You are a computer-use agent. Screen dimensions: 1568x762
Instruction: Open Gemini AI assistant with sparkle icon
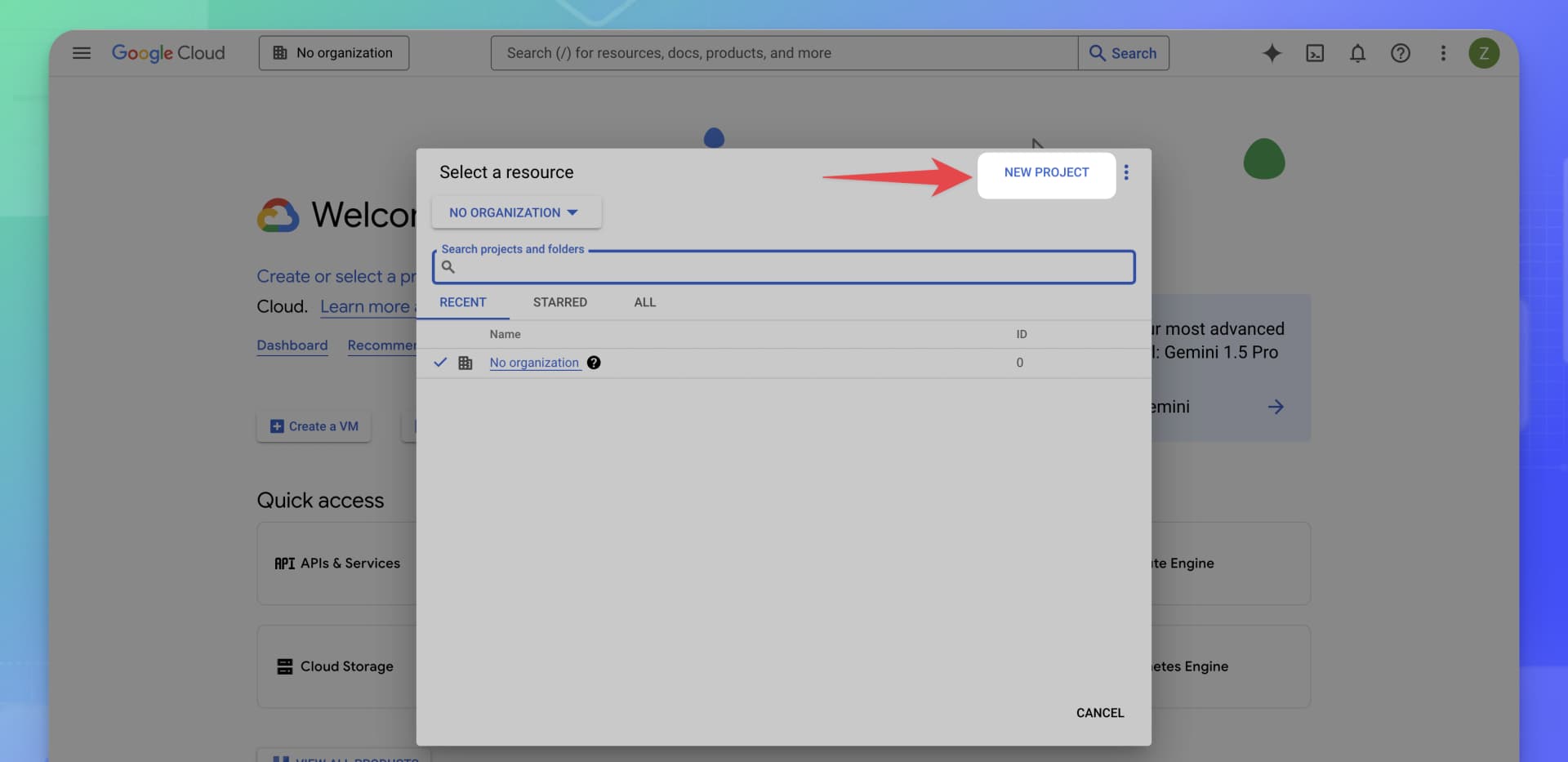(x=1272, y=52)
